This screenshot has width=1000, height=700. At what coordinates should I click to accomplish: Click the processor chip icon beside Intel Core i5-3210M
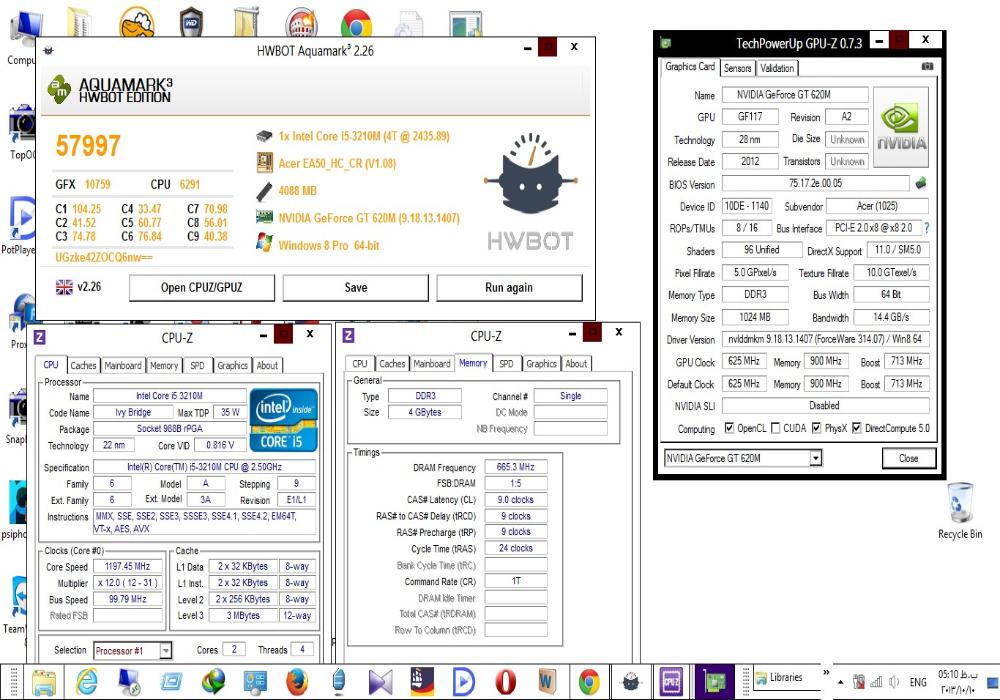[264, 136]
